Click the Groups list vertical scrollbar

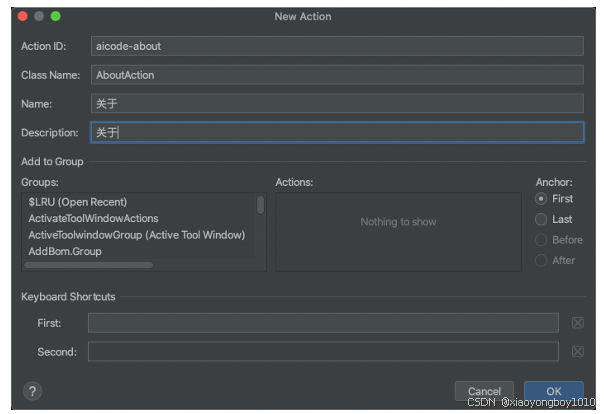click(260, 204)
